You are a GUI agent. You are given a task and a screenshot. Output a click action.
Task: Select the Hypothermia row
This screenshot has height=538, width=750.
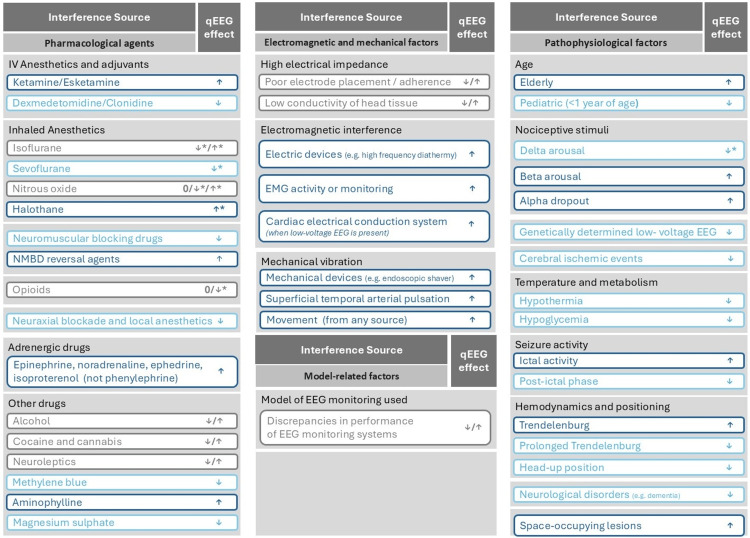coord(629,301)
